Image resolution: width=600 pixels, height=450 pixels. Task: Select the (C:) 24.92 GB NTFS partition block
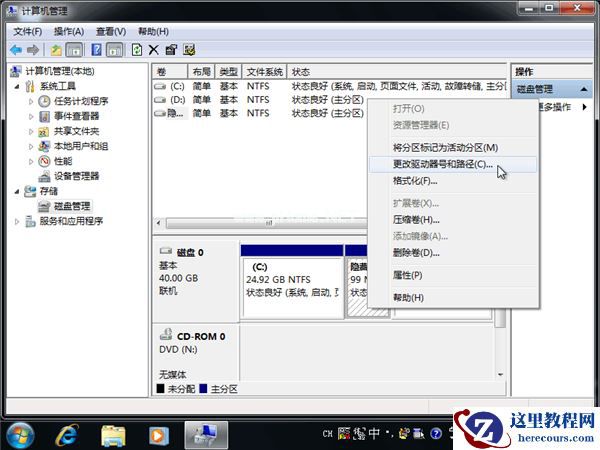click(292, 287)
